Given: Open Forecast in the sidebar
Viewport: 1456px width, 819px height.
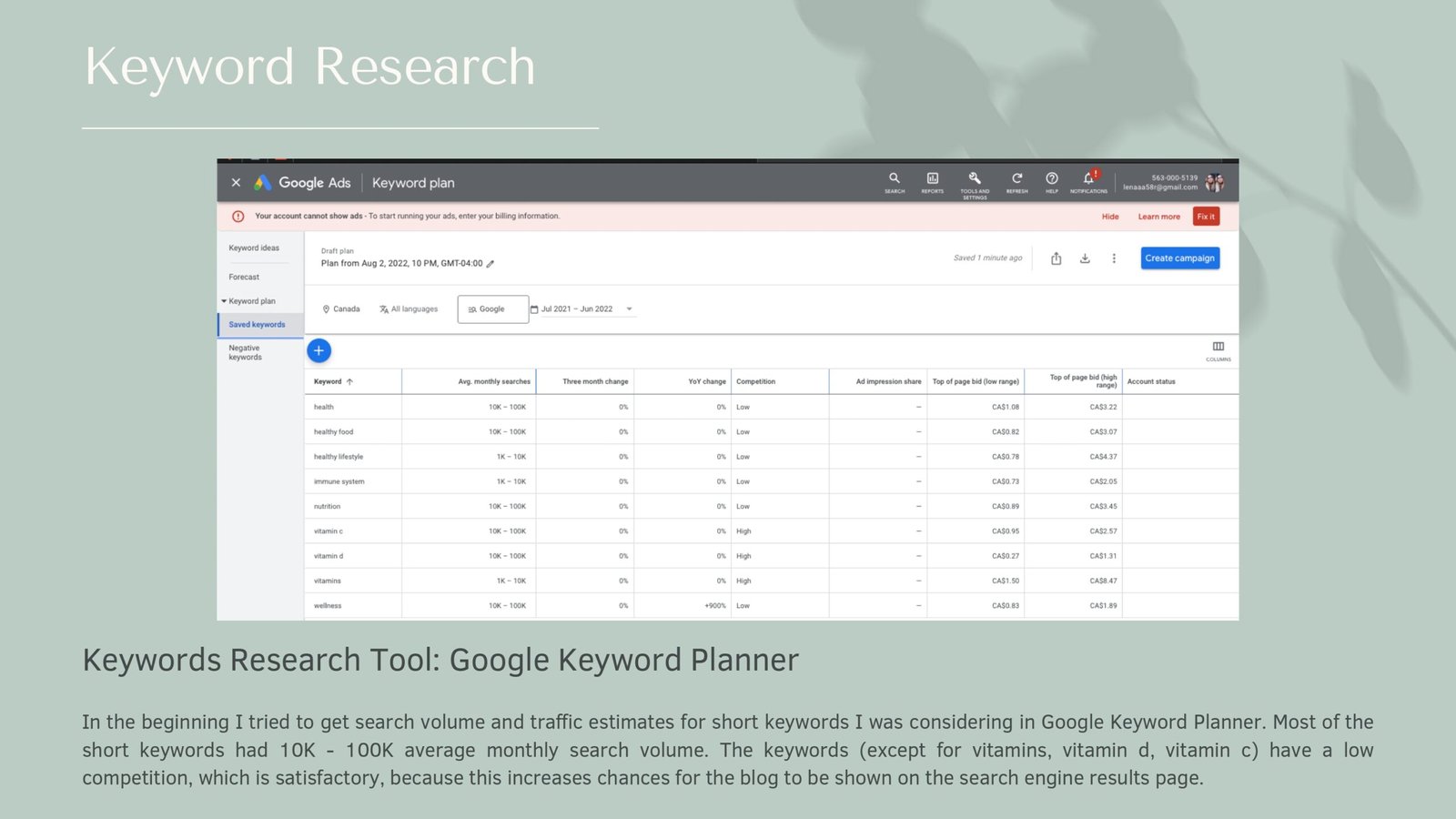Looking at the screenshot, I should [x=244, y=277].
